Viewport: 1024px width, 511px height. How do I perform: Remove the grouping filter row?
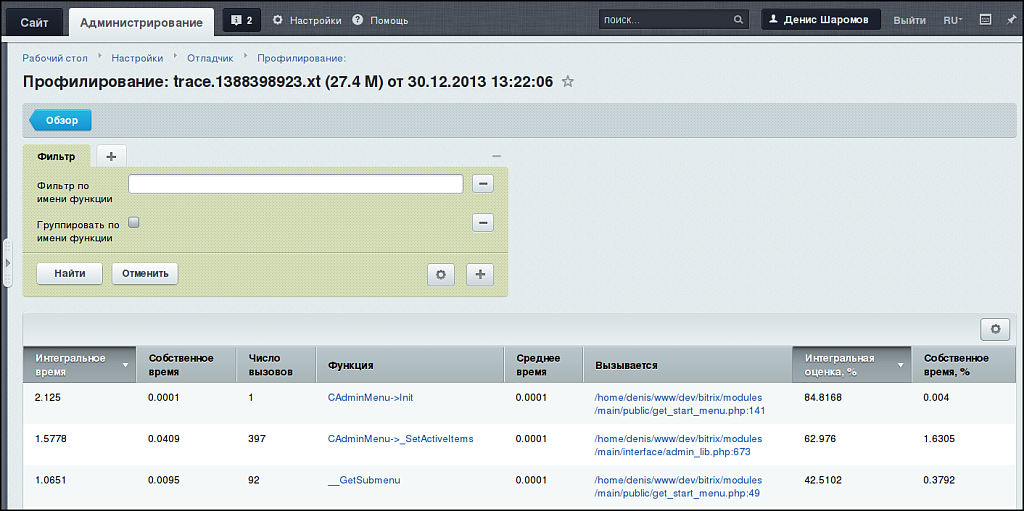point(482,223)
